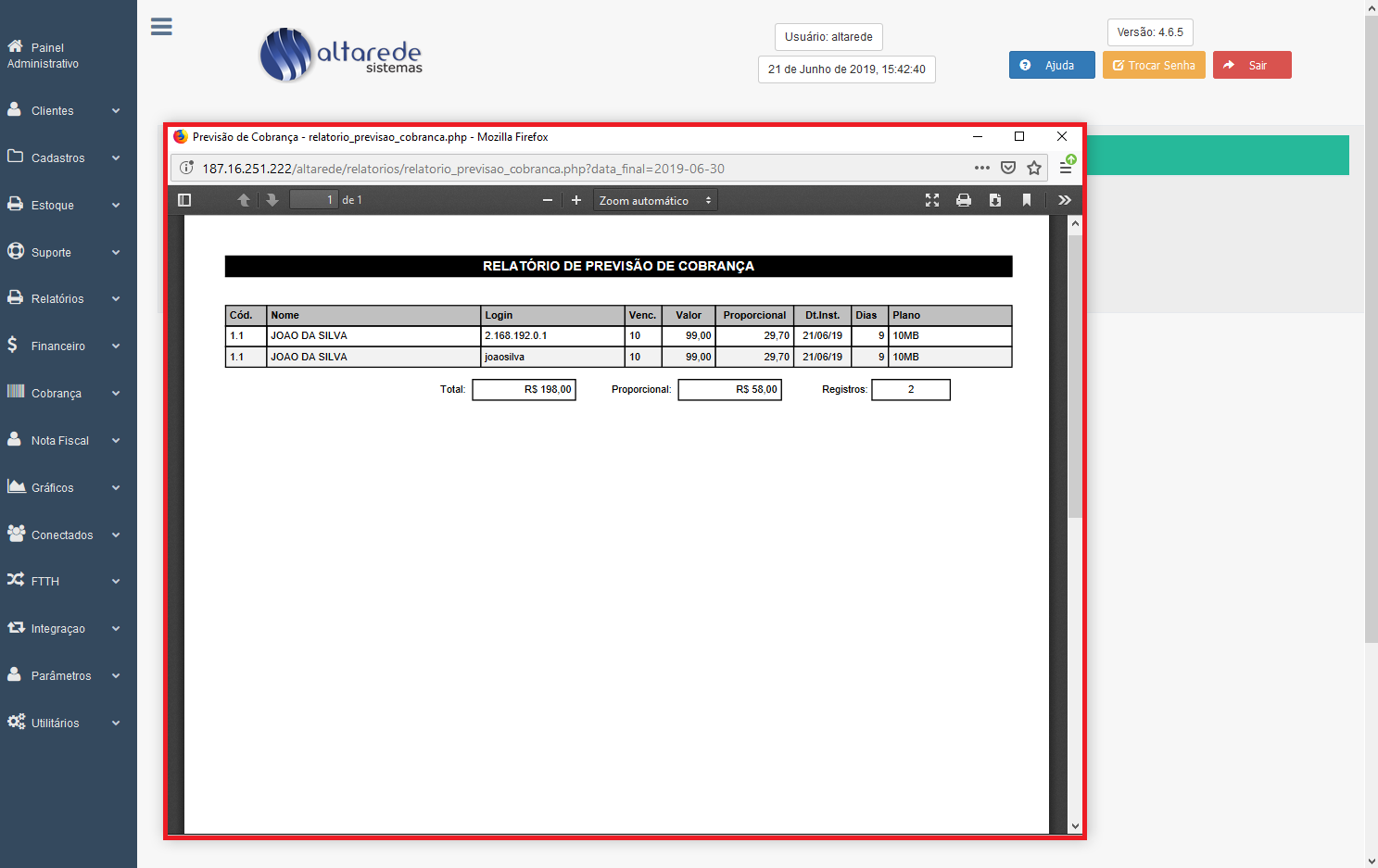Screen dimensions: 1378x868
Task: Expand the Financeiro menu chevron
Action: pos(116,346)
